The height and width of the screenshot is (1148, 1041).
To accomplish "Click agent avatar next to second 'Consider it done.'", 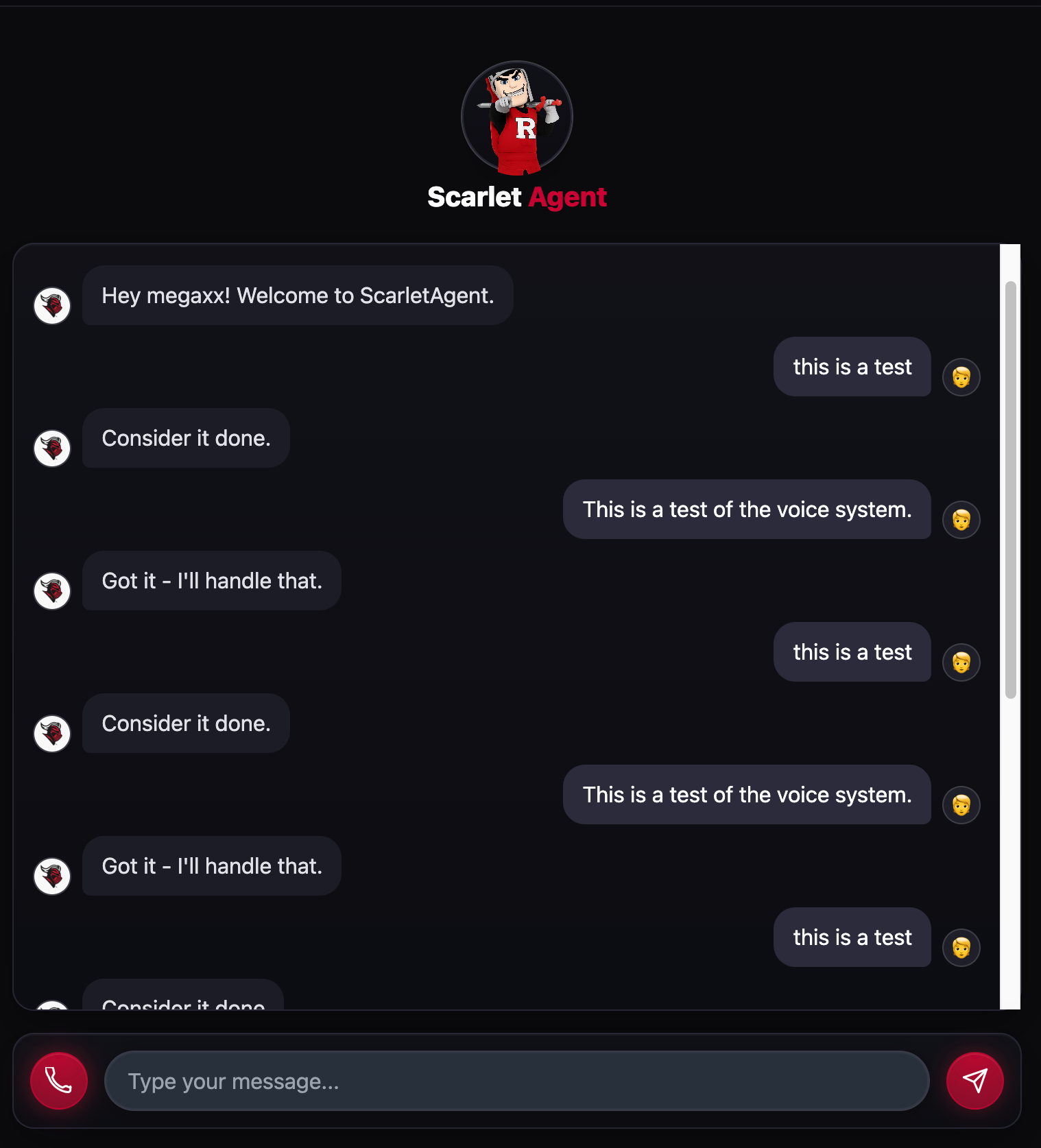I will coord(52,734).
